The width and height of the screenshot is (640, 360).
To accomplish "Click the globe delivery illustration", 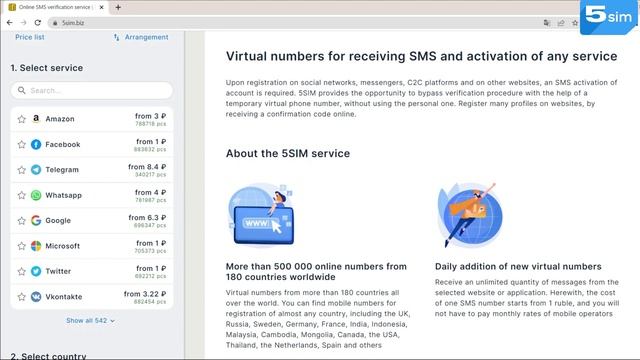I will [469, 215].
